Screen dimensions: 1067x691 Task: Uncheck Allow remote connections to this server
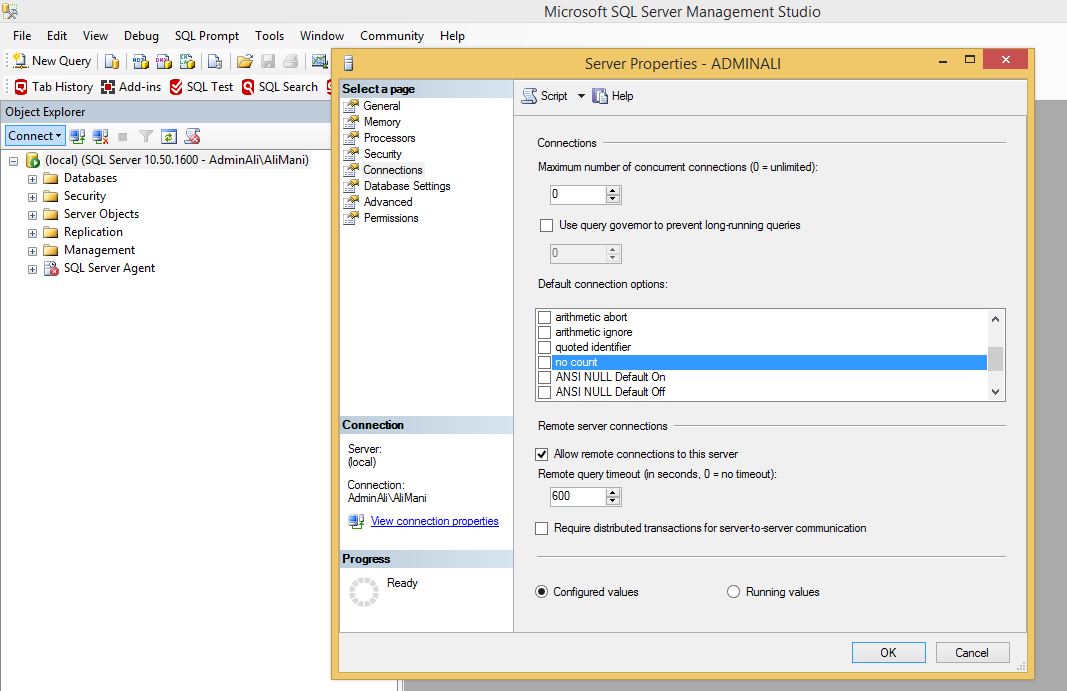542,454
